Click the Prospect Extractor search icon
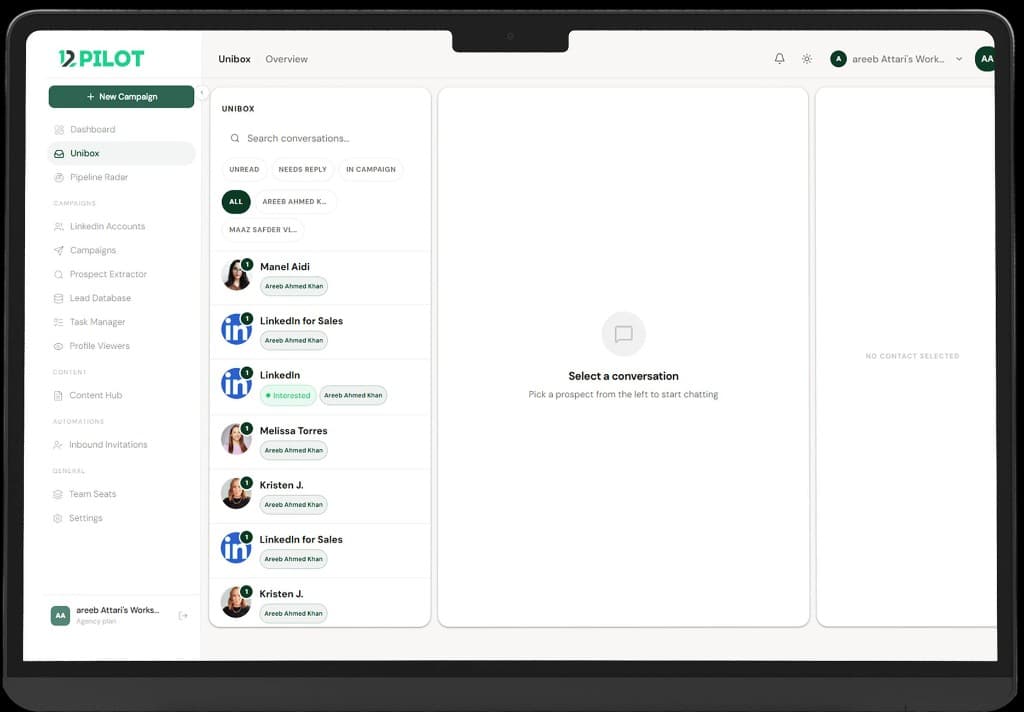1024x712 pixels. tap(59, 274)
